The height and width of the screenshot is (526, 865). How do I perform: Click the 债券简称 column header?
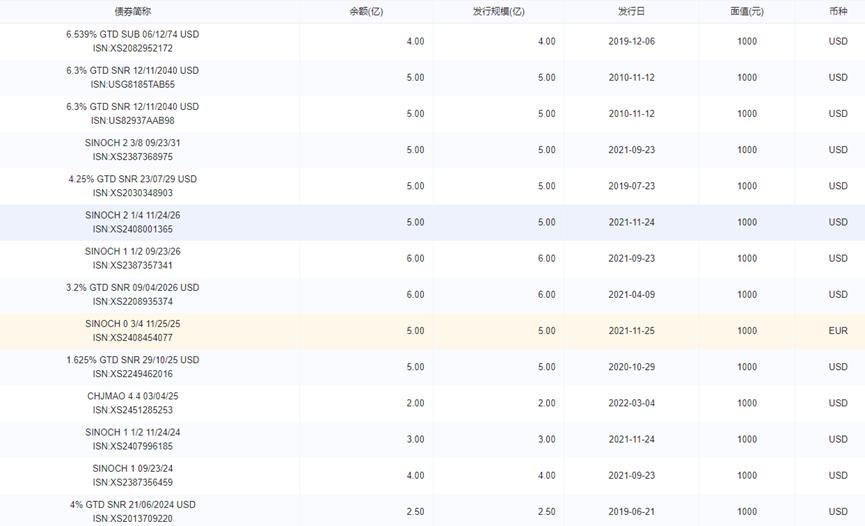pyautogui.click(x=132, y=11)
